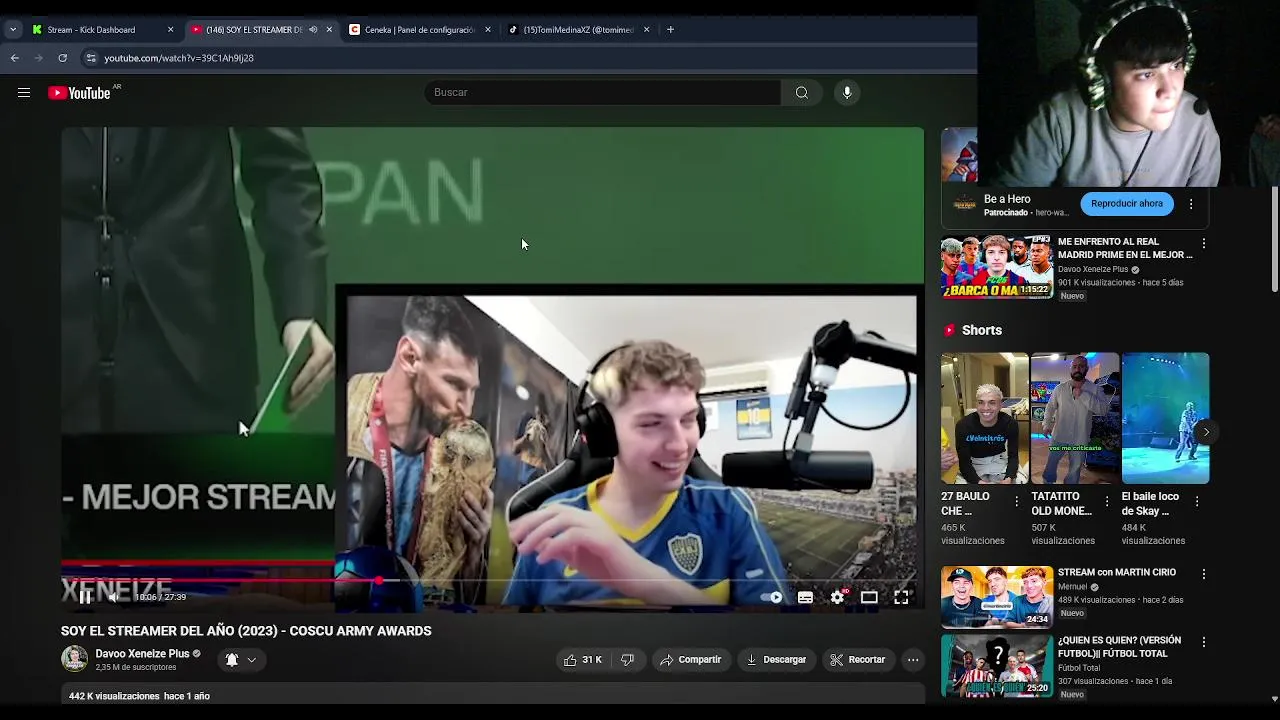Image resolution: width=1280 pixels, height=720 pixels.
Task: View site information icon in address bar
Action: (91, 58)
